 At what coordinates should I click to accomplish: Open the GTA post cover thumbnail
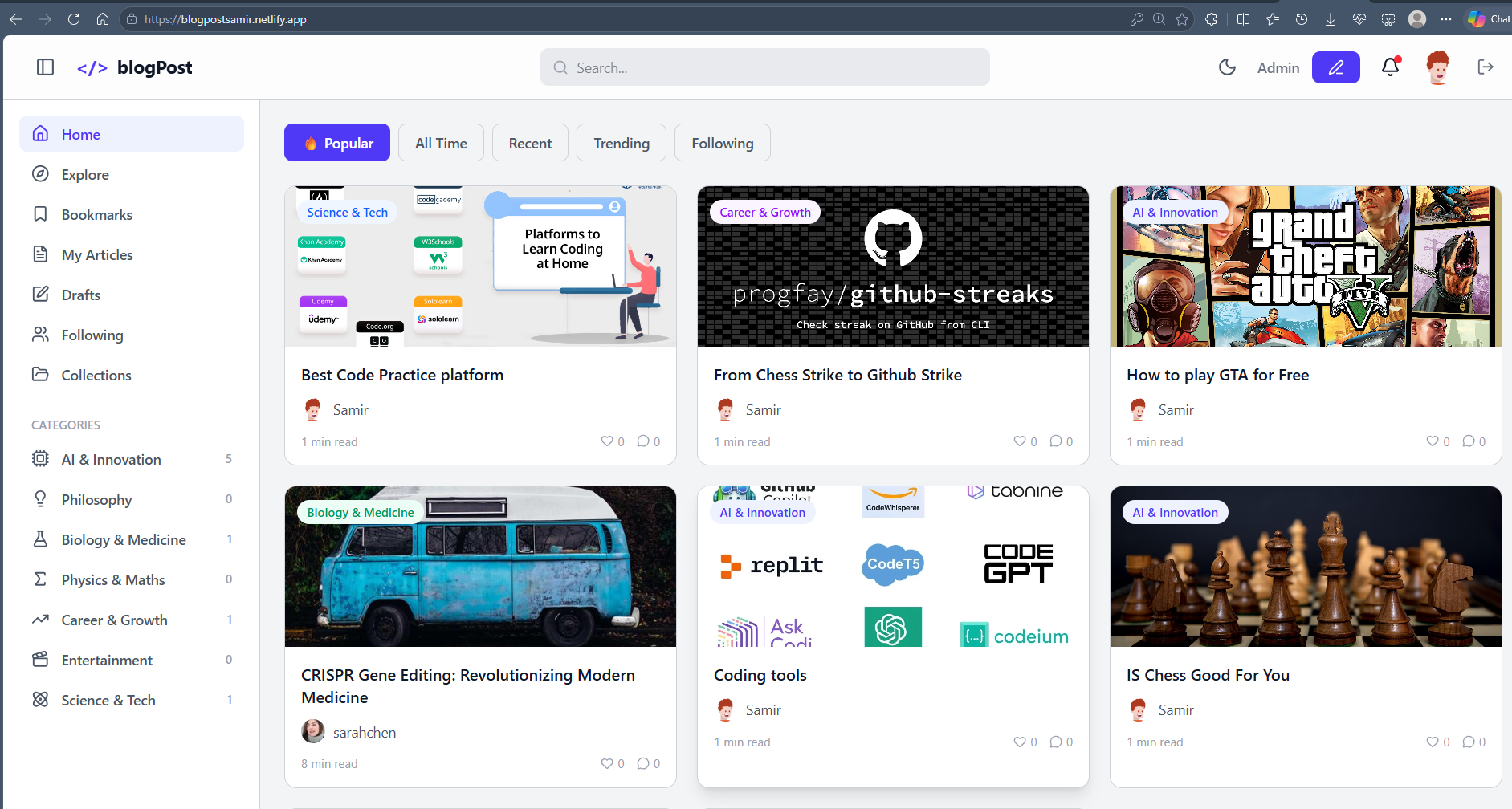tap(1306, 266)
